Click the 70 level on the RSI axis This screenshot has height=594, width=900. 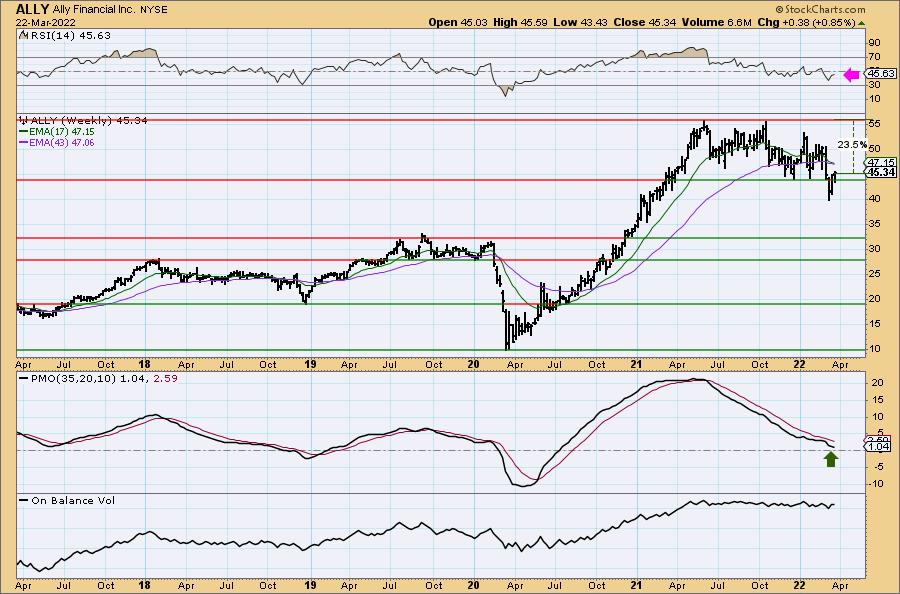(874, 57)
